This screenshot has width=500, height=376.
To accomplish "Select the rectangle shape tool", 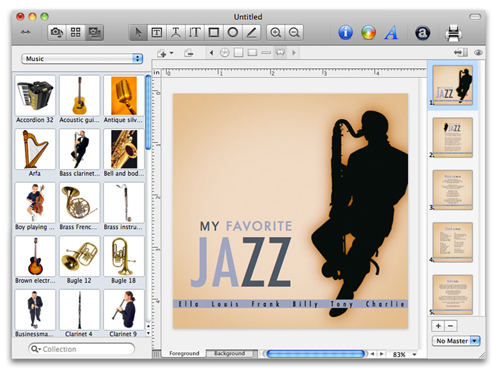I will pos(214,33).
